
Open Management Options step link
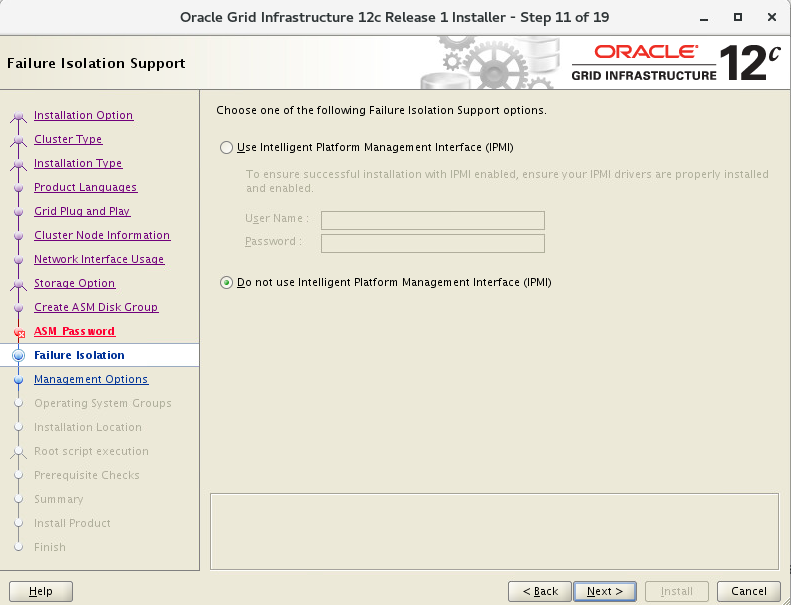(x=91, y=379)
